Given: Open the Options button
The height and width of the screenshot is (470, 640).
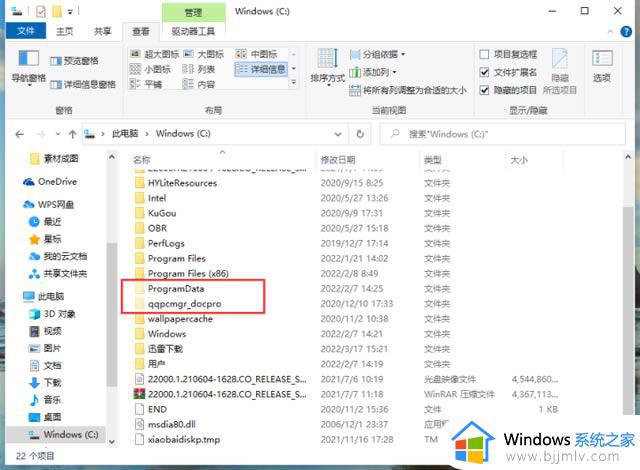Looking at the screenshot, I should click(x=602, y=66).
